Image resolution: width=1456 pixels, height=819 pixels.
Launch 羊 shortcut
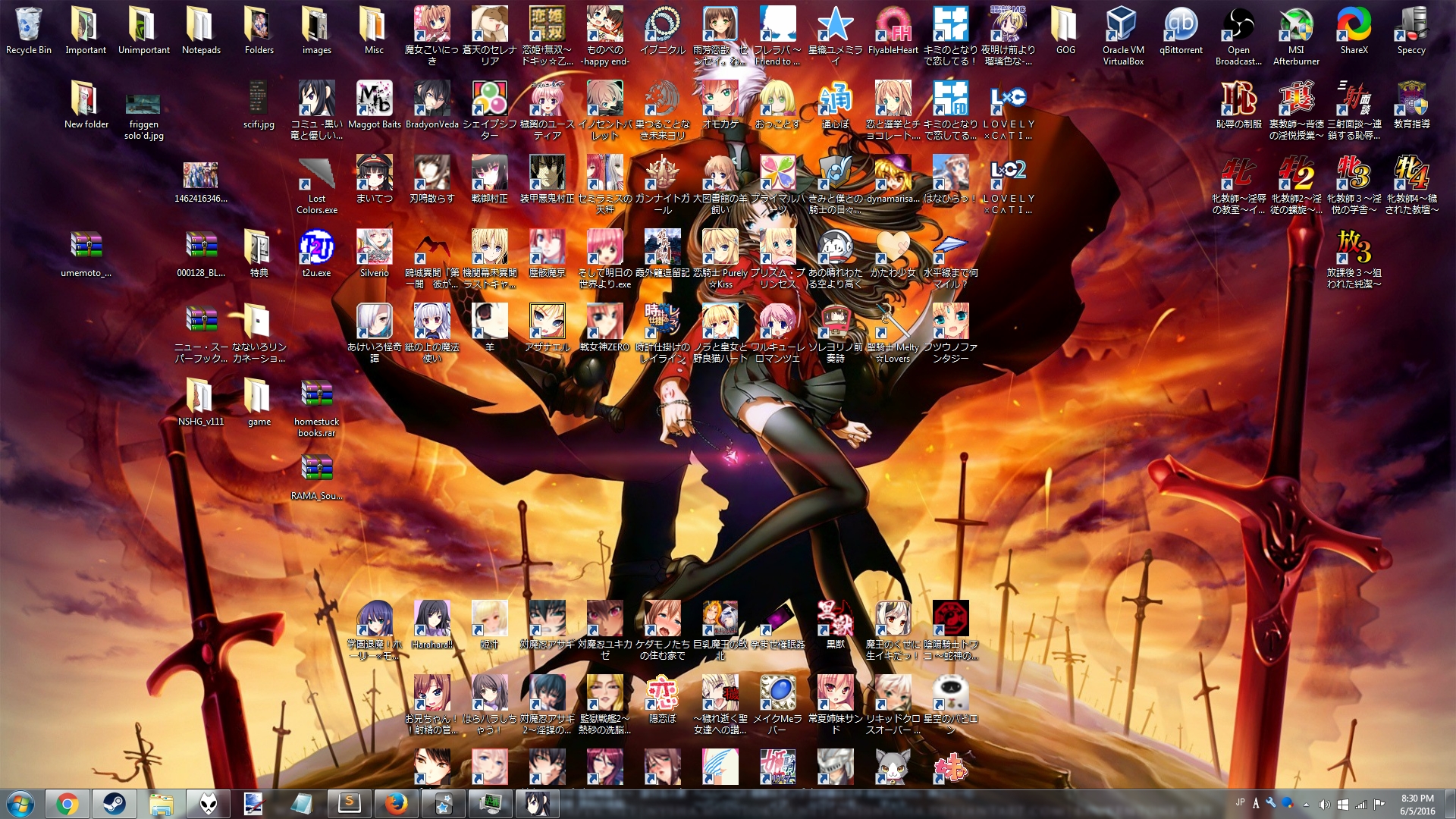coord(490,328)
